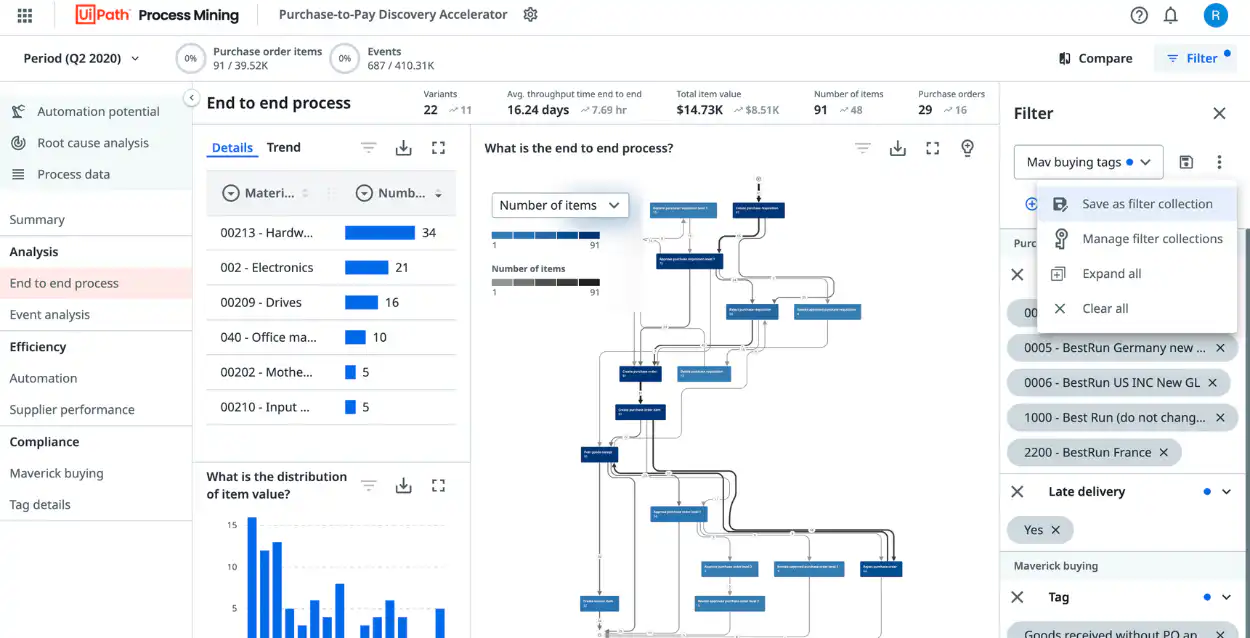Image resolution: width=1250 pixels, height=638 pixels.
Task: Download the Details table data
Action: click(x=404, y=148)
